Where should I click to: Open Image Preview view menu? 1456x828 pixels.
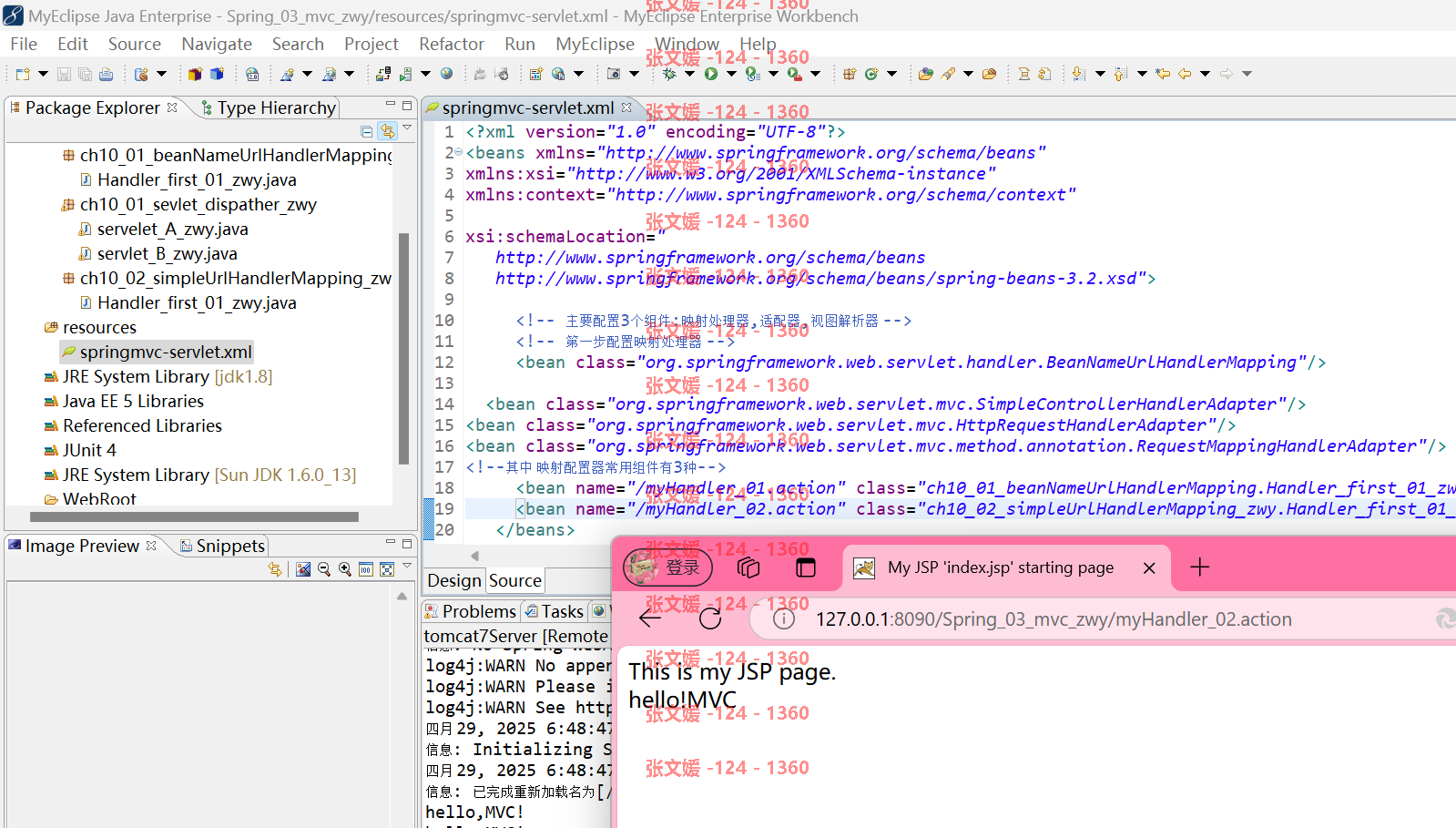[407, 566]
